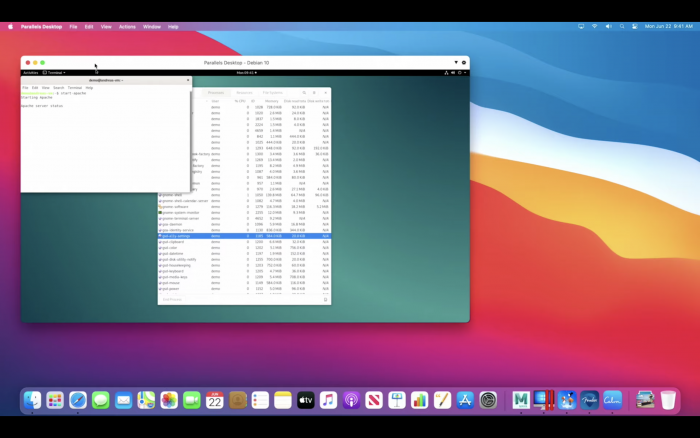Open the System Monitor hamburger menu
The height and width of the screenshot is (438, 700).
(x=314, y=93)
